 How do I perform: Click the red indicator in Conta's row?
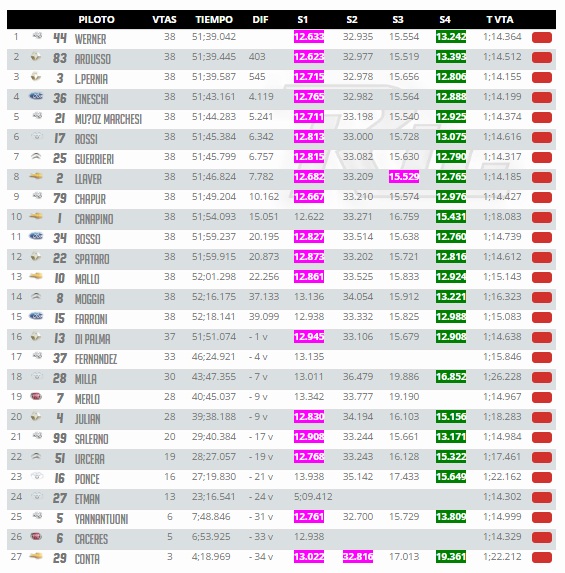pos(542,558)
